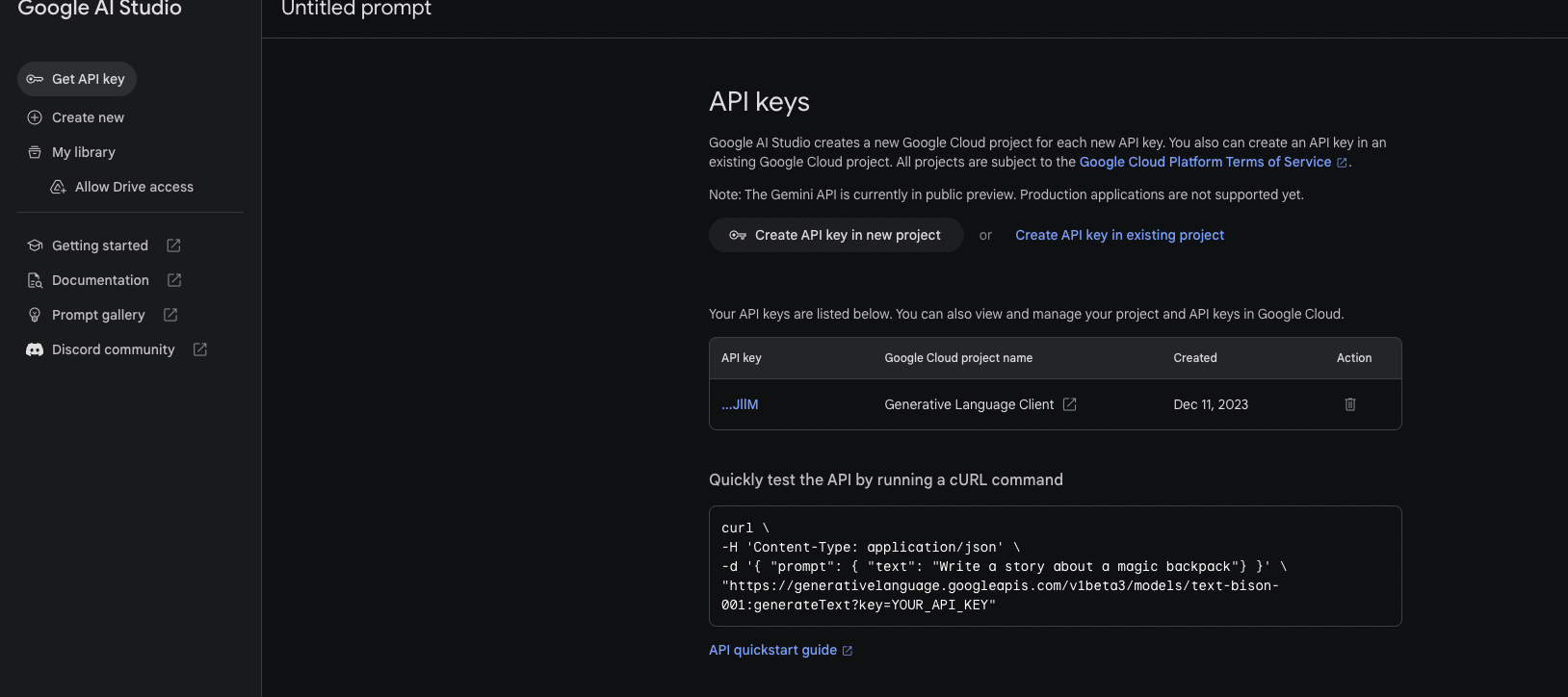
Task: Open the Get API key sidebar item
Action: click(x=77, y=79)
